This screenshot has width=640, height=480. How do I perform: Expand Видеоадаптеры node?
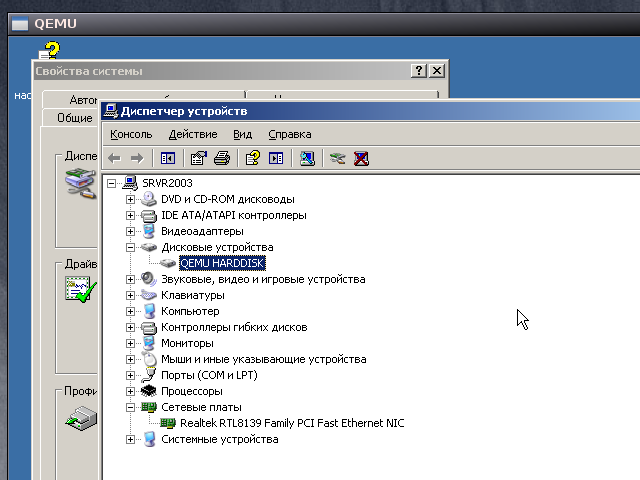click(130, 231)
